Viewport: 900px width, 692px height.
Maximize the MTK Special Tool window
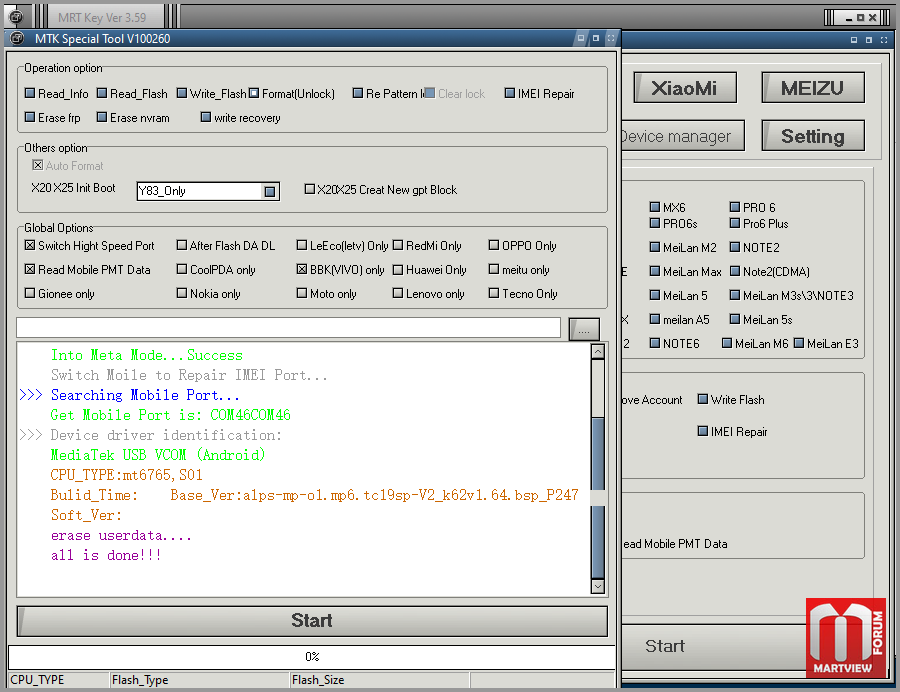[x=596, y=38]
